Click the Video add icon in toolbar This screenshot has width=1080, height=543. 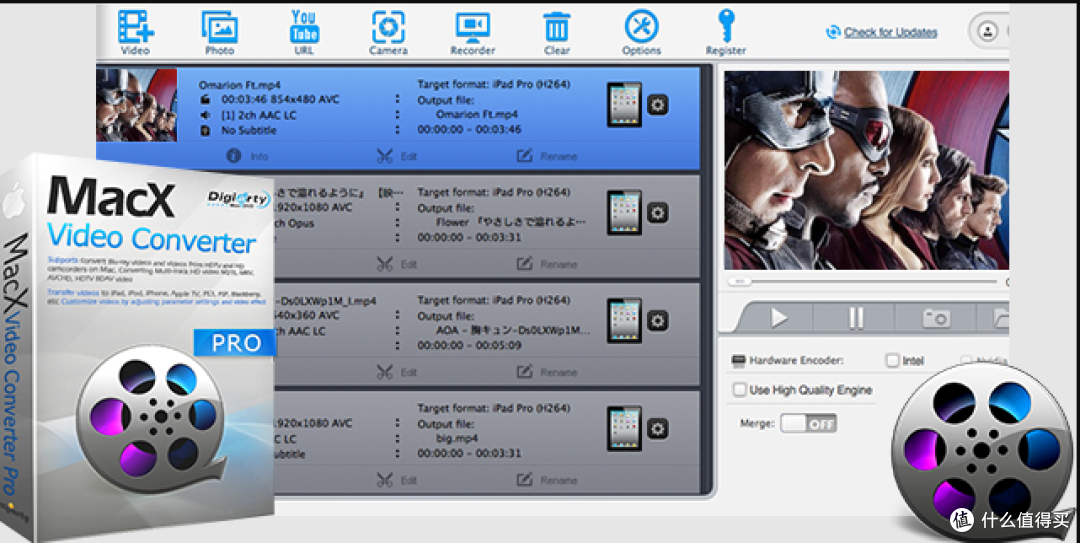136,32
